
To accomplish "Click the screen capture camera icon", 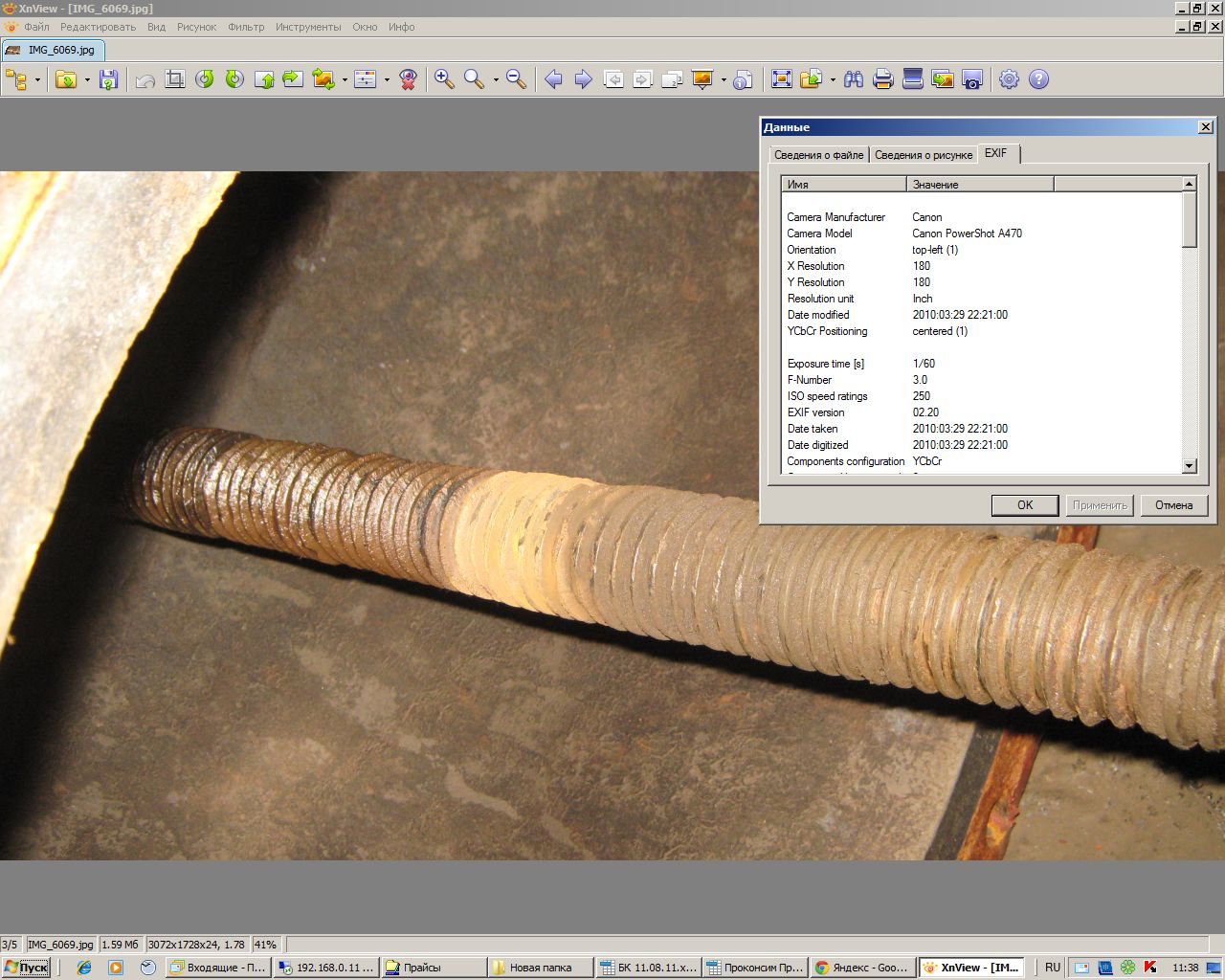I will [x=972, y=79].
